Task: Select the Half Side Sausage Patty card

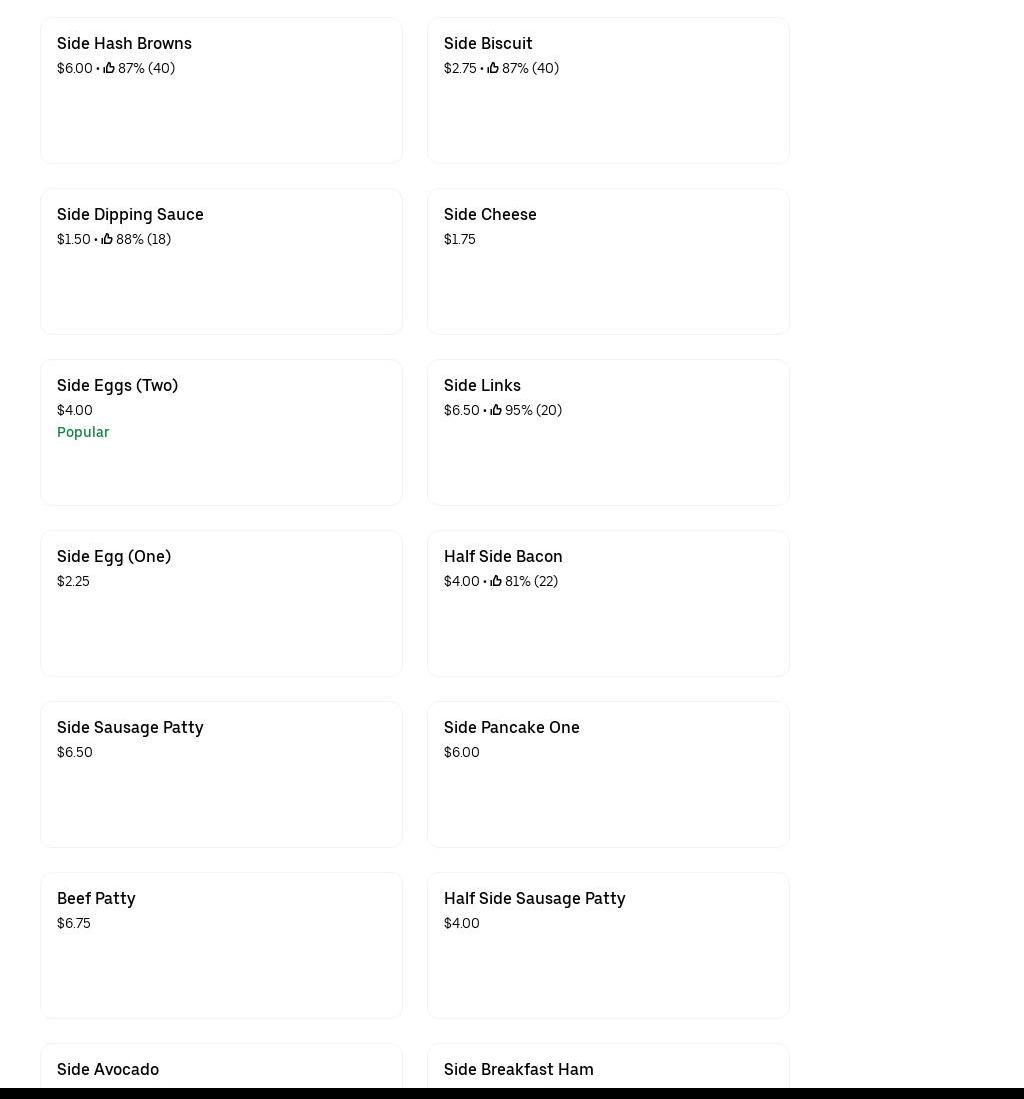Action: [x=608, y=945]
